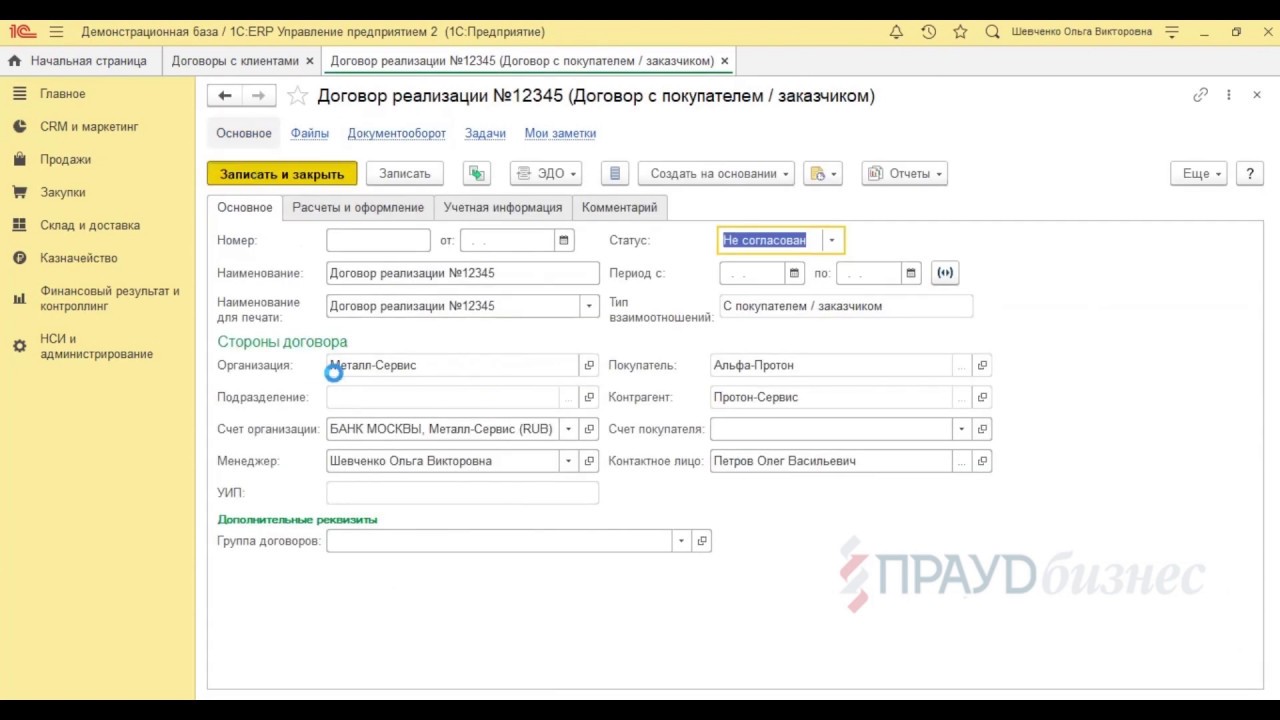Click the 'Записать и закрыть' button
The height and width of the screenshot is (720, 1280).
282,173
